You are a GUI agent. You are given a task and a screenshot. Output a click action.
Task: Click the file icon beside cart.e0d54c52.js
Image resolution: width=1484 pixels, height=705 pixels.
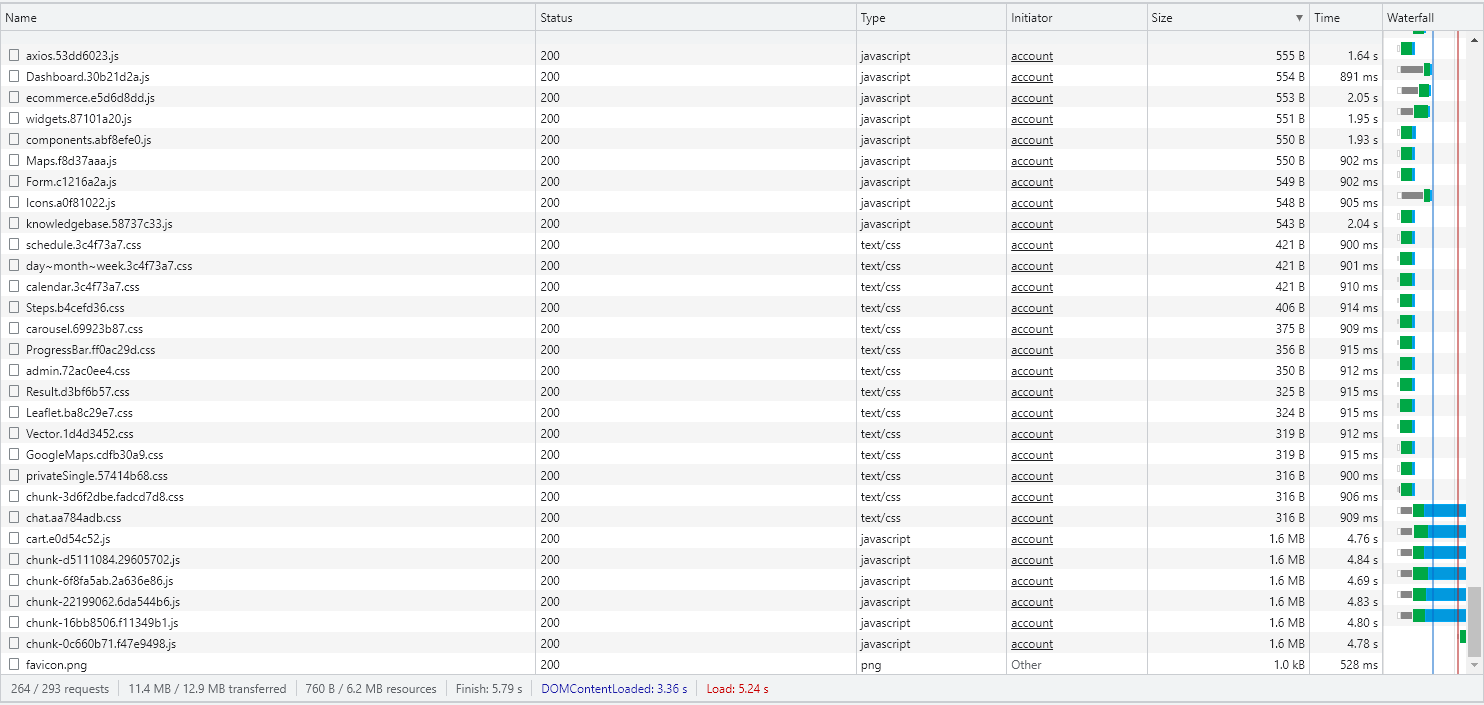tap(14, 539)
